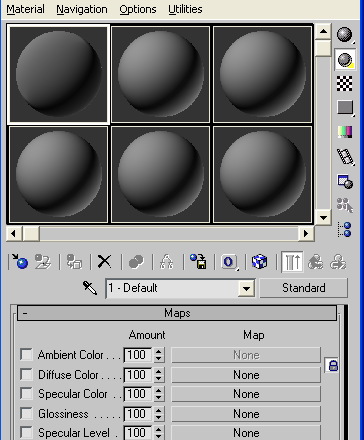Click the Glossiness amount field
364x440 pixels.
click(138, 414)
